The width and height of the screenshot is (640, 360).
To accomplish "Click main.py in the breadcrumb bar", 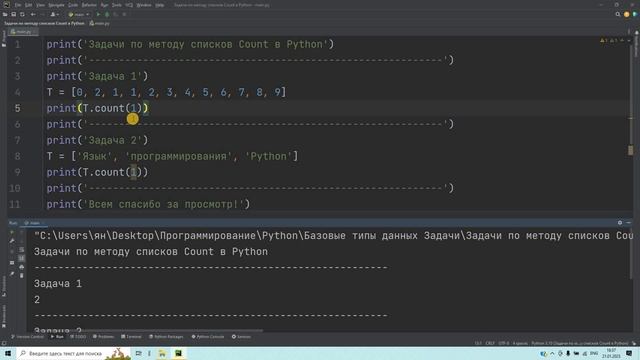I will pyautogui.click(x=100, y=23).
